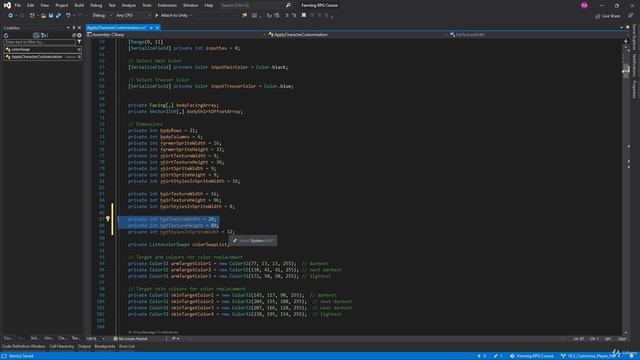Click the navigate backward toolbar icon
This screenshot has height=360, width=640.
coord(10,16)
